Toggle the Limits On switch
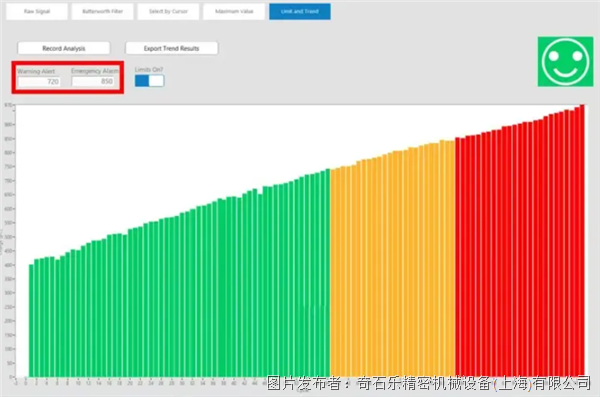 150,81
